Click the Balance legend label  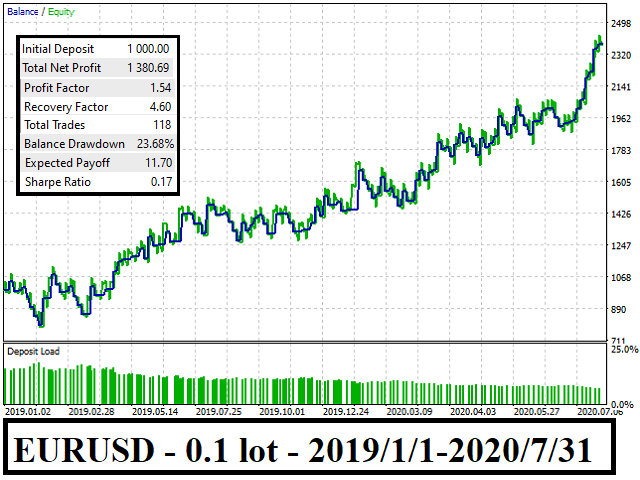click(x=23, y=12)
